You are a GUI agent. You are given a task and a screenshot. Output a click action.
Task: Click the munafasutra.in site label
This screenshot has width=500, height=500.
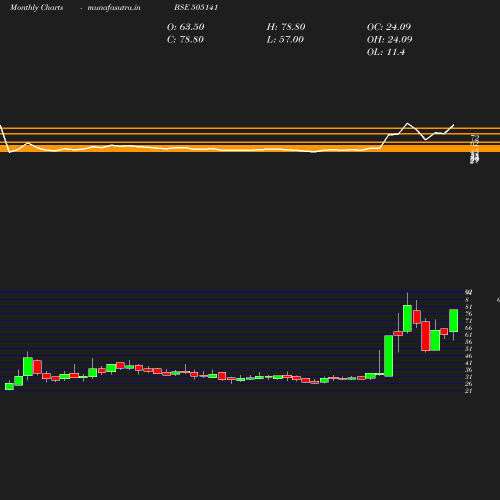114,7
